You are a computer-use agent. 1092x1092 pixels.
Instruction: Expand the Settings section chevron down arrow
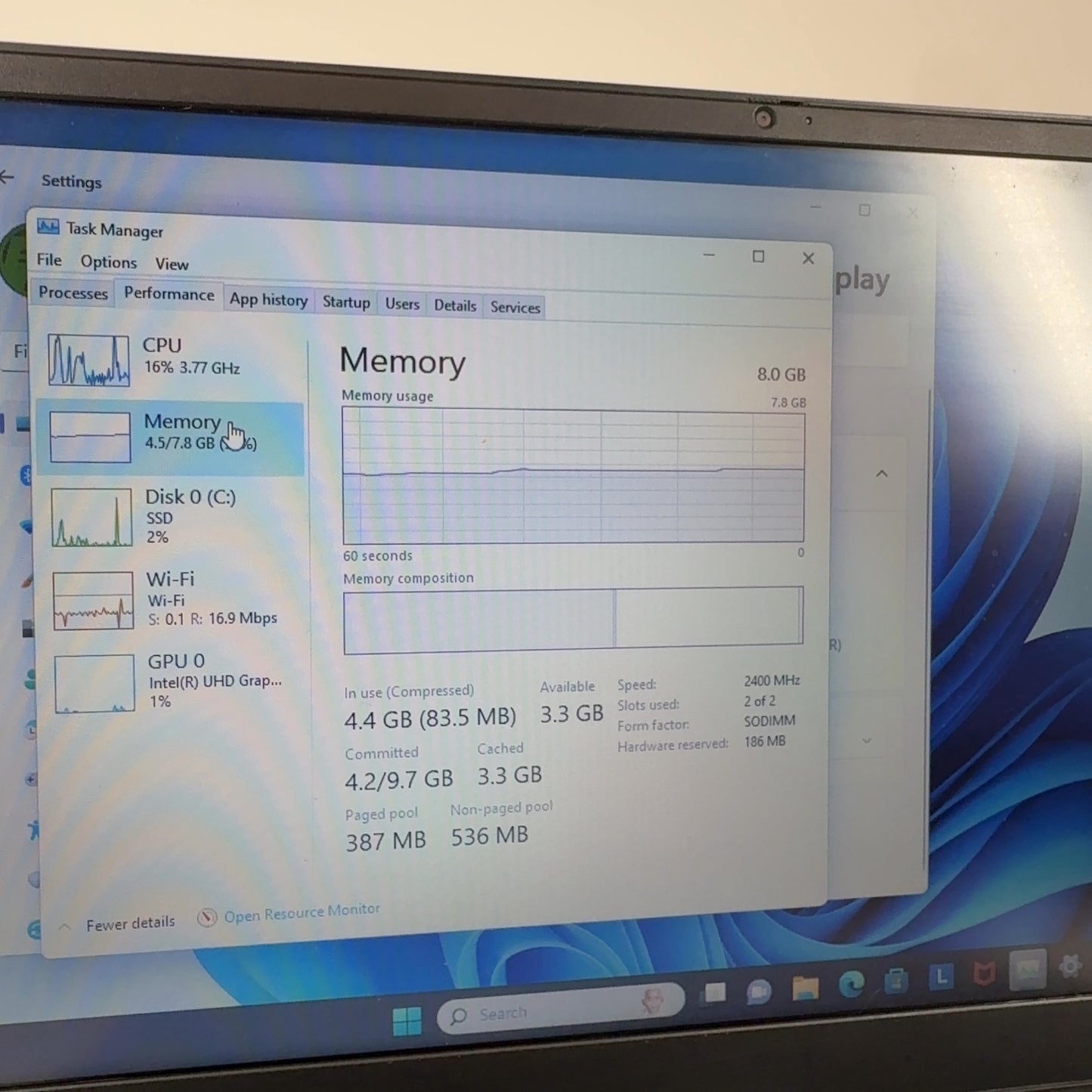(x=867, y=741)
